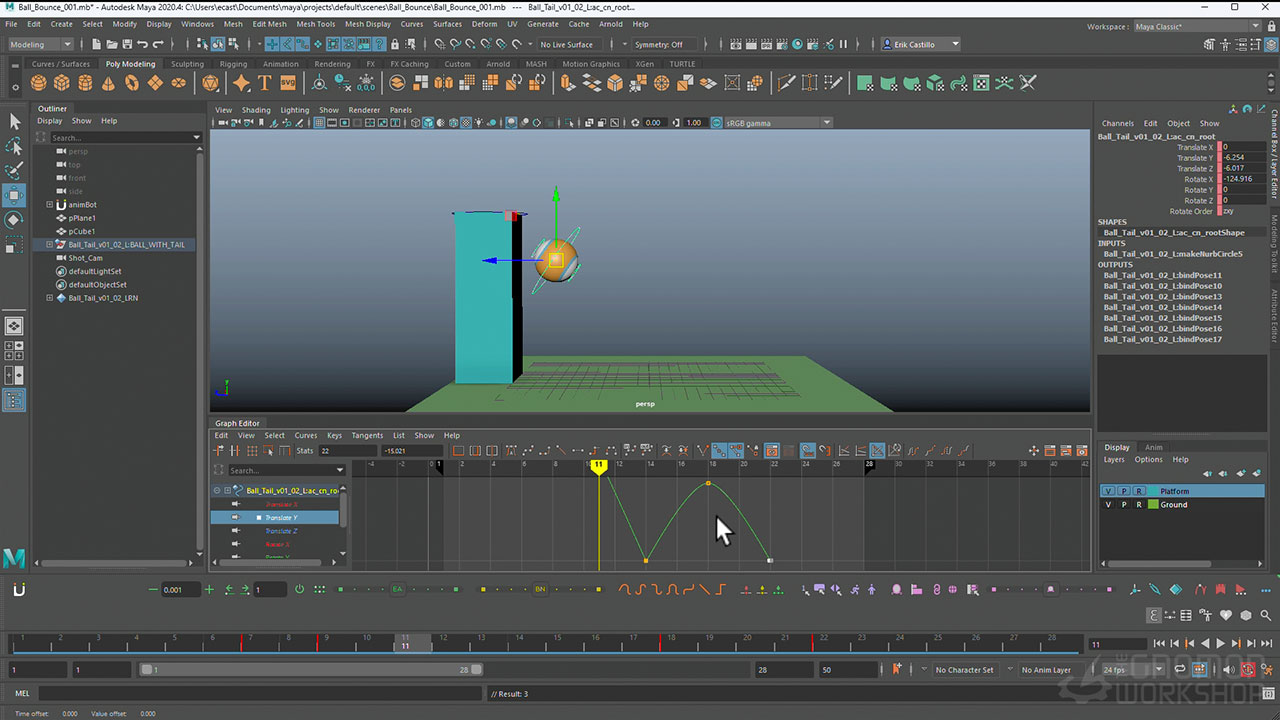Activate the Rotate tool in the toolbox
The image size is (1280, 720).
click(14, 219)
